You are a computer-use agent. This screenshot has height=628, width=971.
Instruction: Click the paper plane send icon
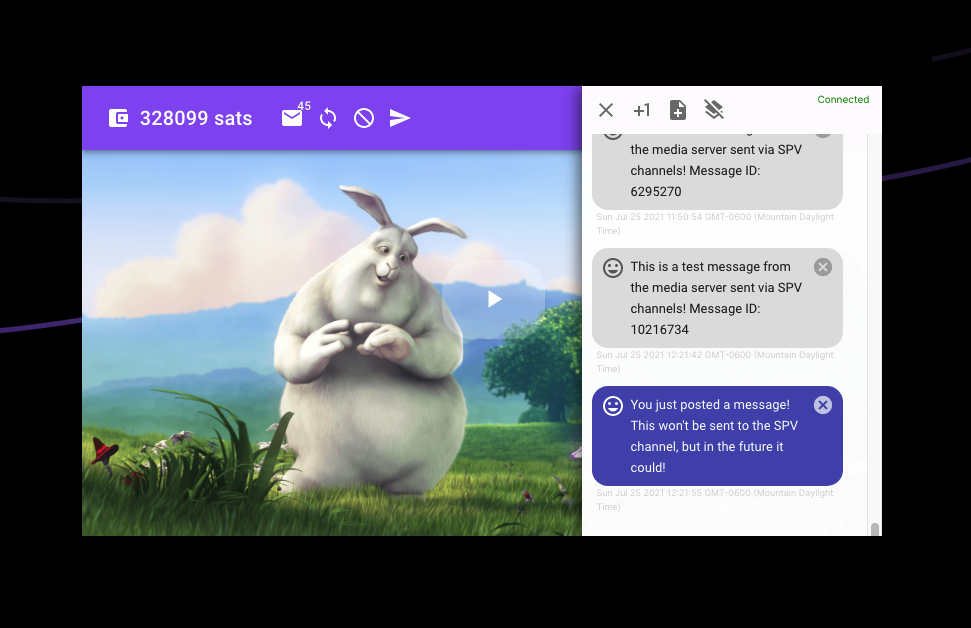pos(400,118)
